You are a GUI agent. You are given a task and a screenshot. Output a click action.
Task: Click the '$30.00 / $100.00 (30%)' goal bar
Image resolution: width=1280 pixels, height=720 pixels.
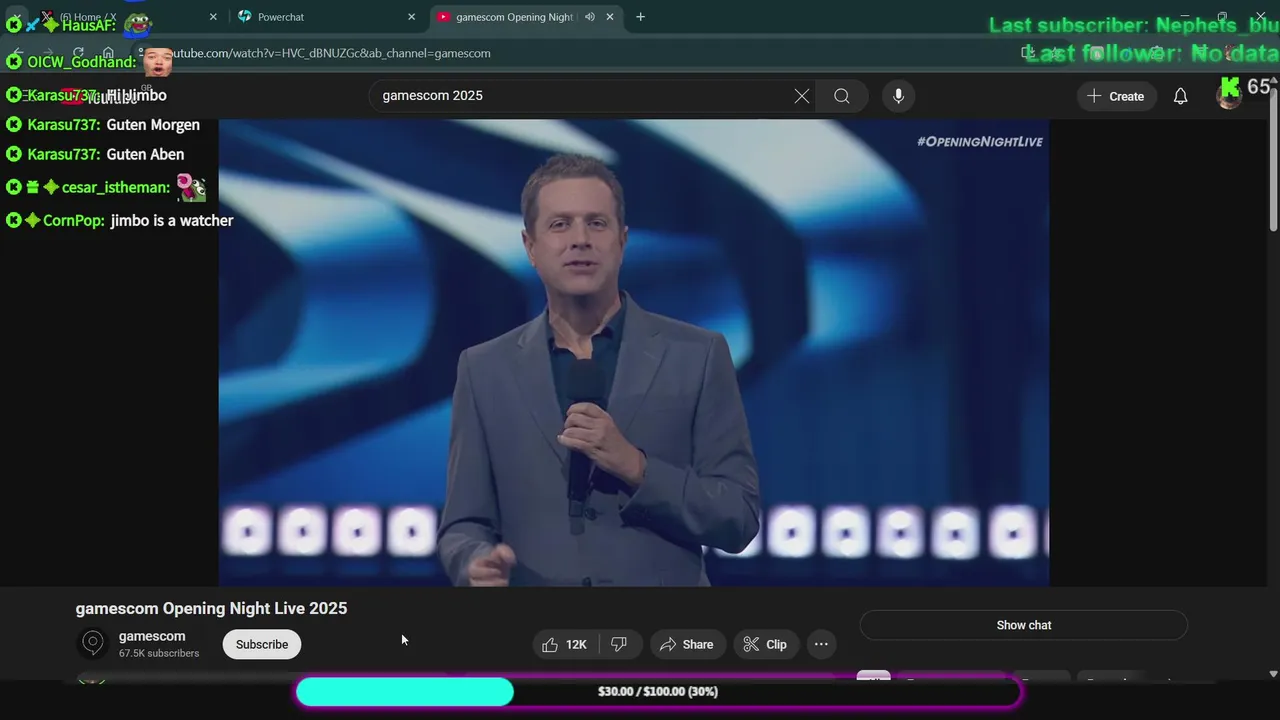pos(658,691)
